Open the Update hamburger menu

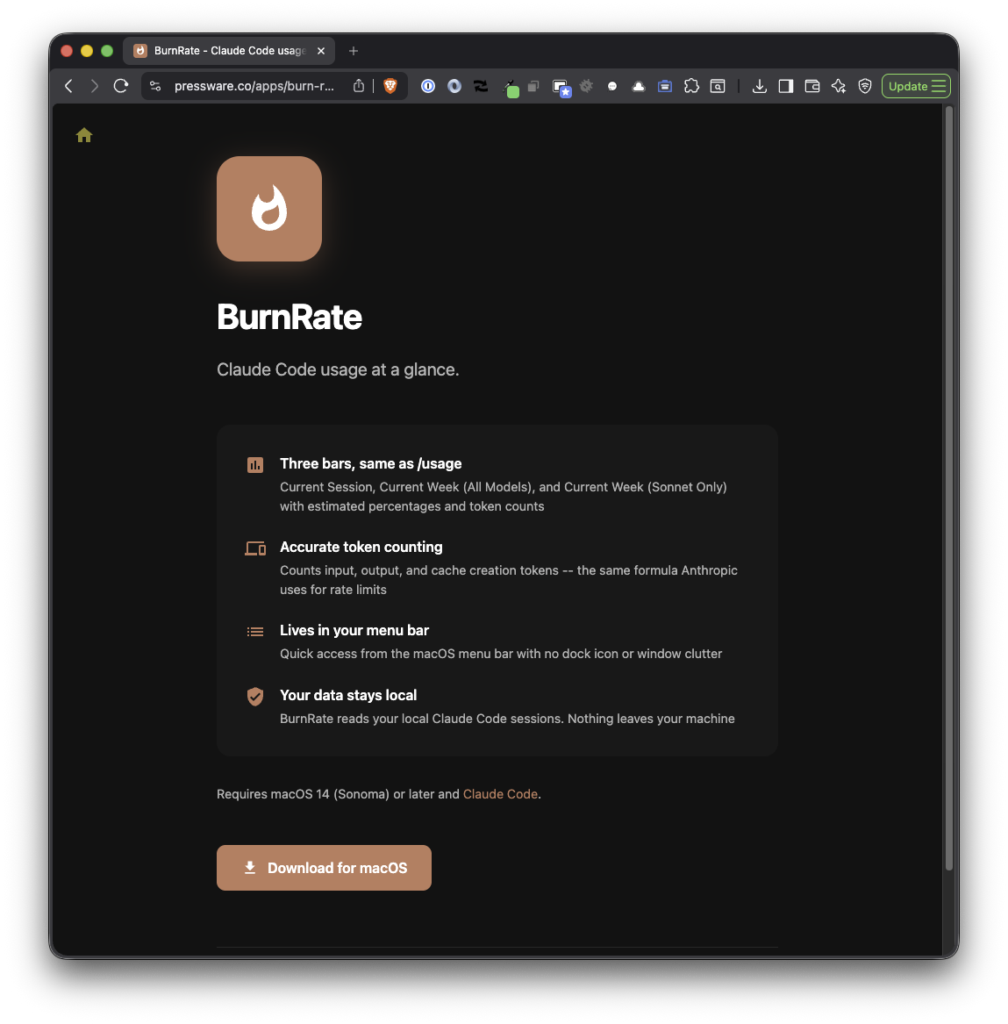click(916, 86)
